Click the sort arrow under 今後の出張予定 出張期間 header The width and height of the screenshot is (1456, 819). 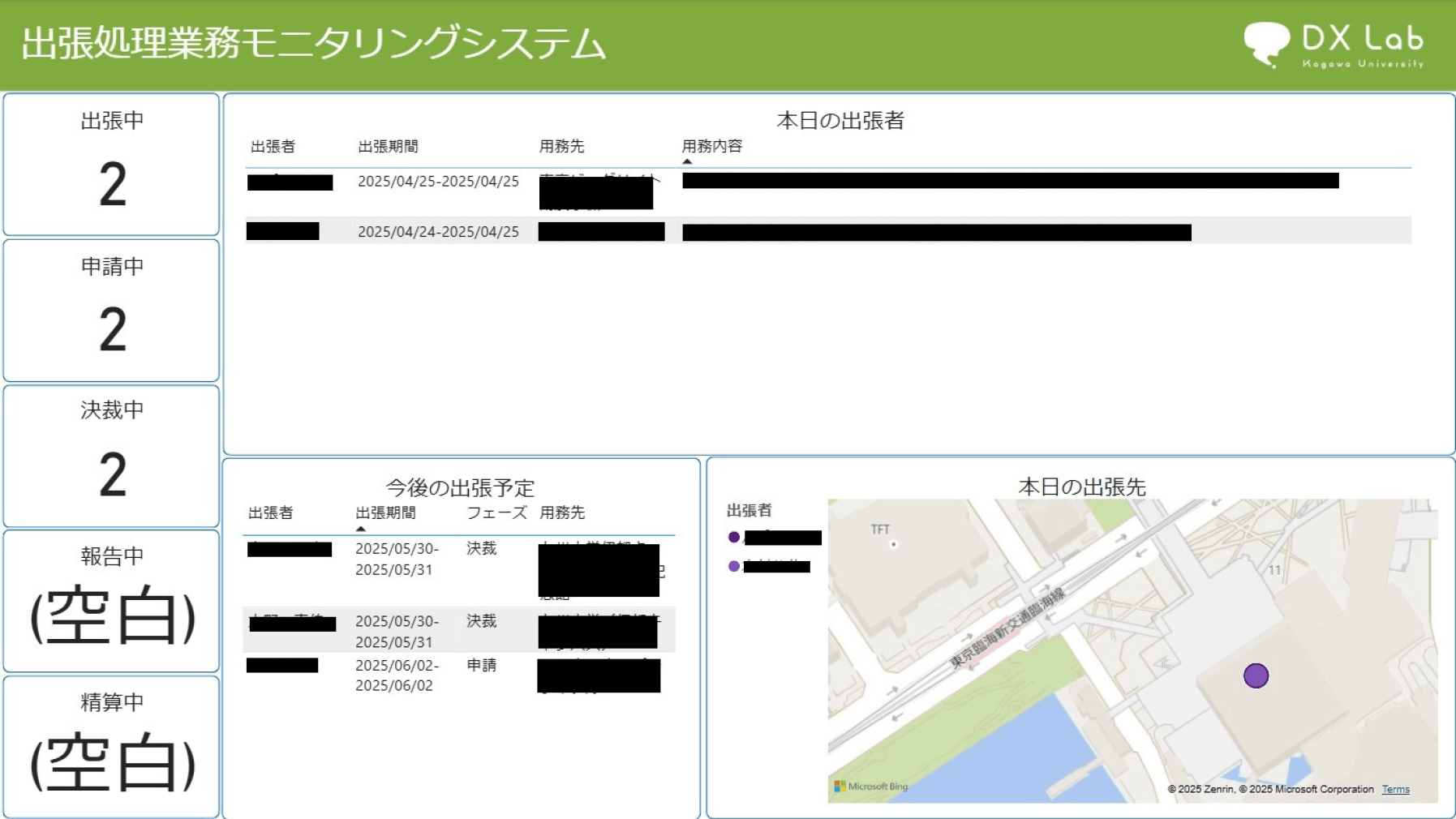pyautogui.click(x=361, y=529)
